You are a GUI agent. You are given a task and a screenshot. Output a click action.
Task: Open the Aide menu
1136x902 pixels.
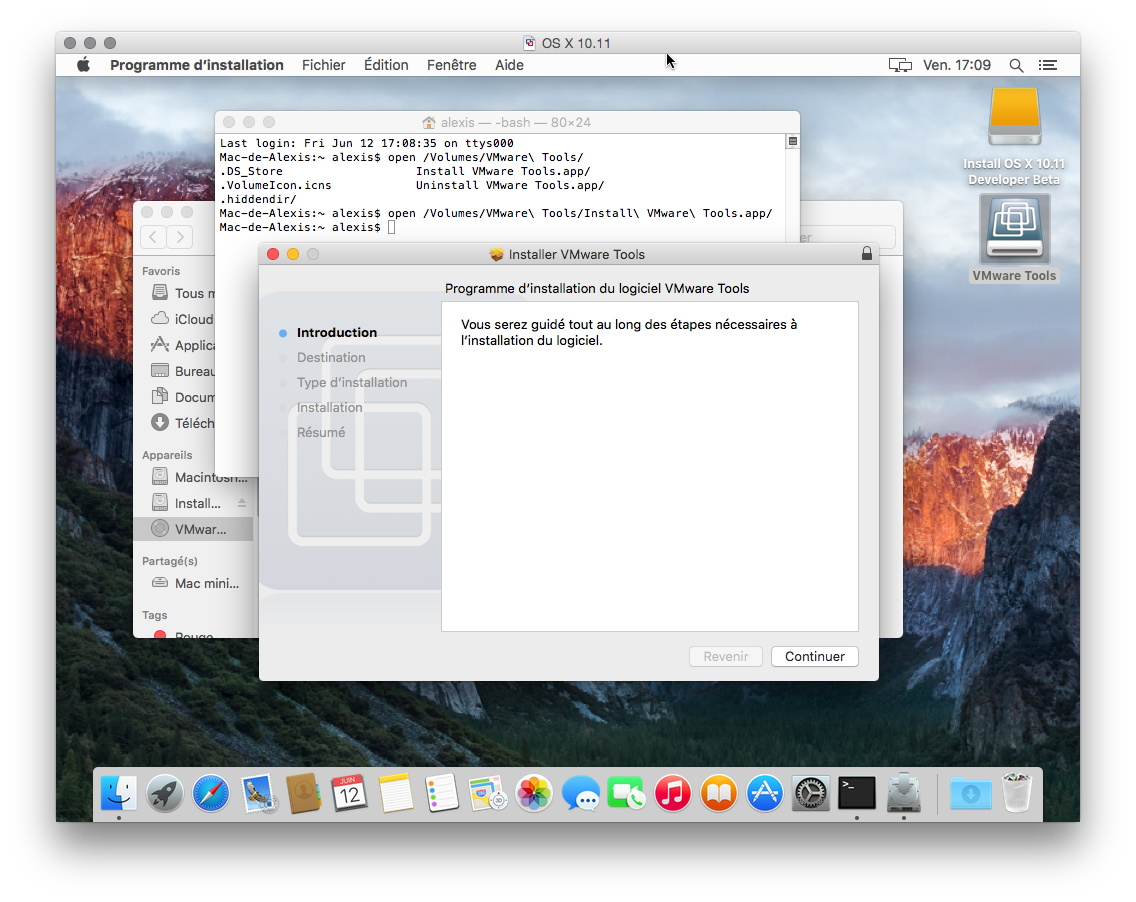tap(509, 65)
